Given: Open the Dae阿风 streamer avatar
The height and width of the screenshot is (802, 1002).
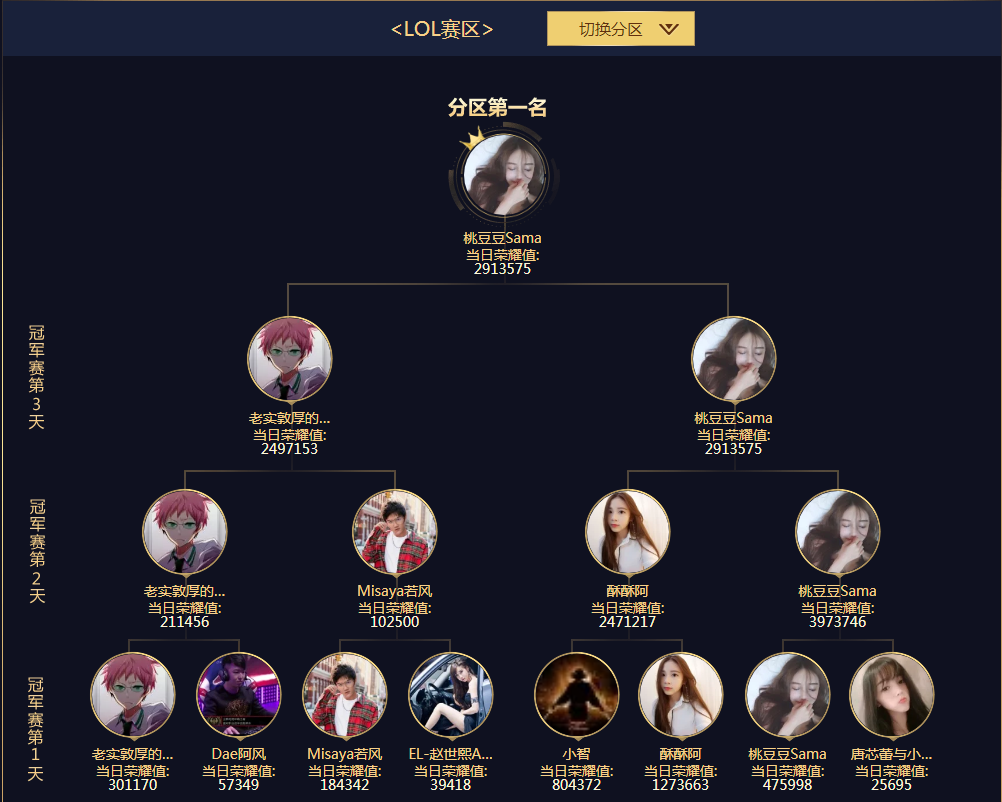Looking at the screenshot, I should (238, 695).
